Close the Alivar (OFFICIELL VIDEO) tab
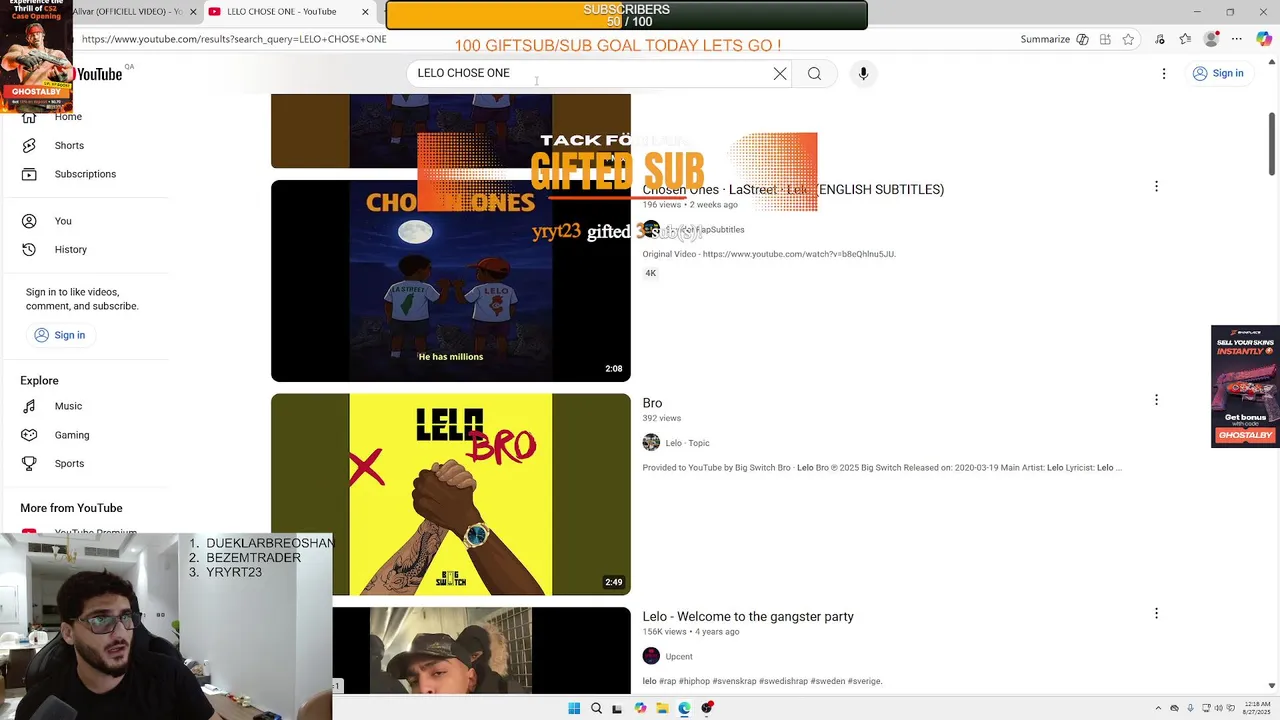Viewport: 1280px width, 720px height. pyautogui.click(x=193, y=12)
